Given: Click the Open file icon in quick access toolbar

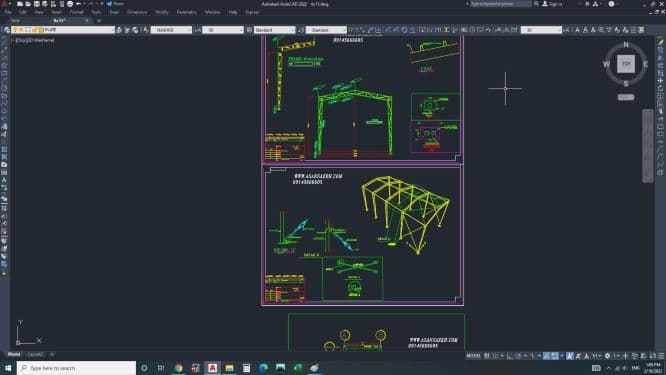Looking at the screenshot, I should tap(28, 4).
